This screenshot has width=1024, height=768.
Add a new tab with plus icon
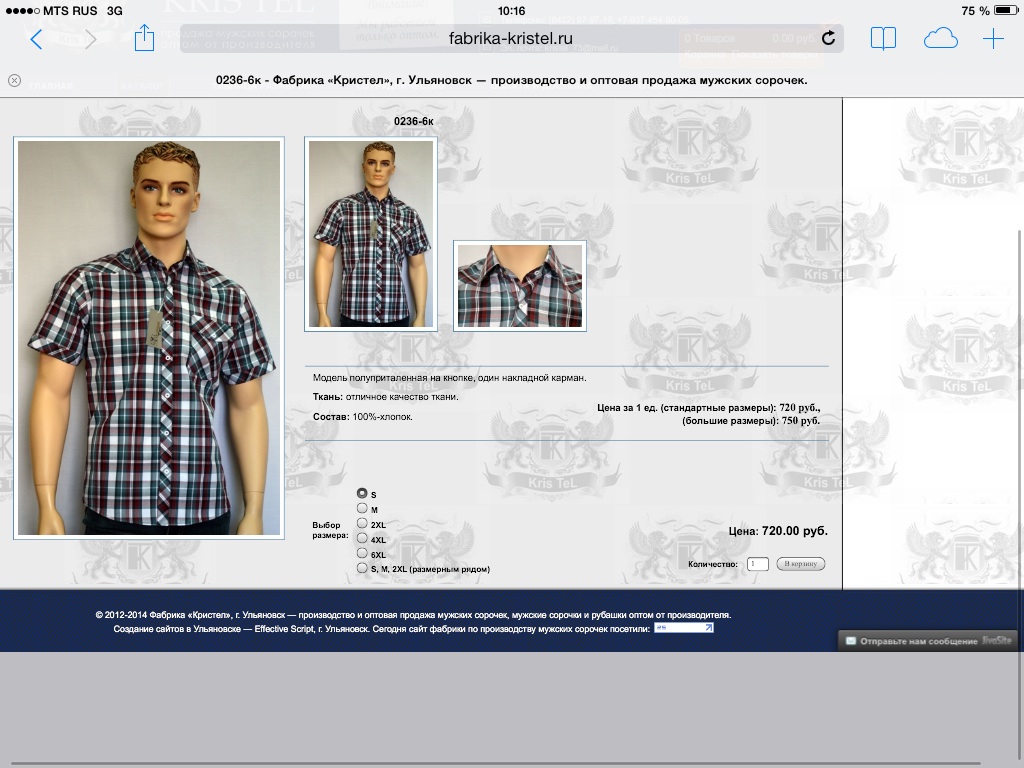[x=993, y=39]
